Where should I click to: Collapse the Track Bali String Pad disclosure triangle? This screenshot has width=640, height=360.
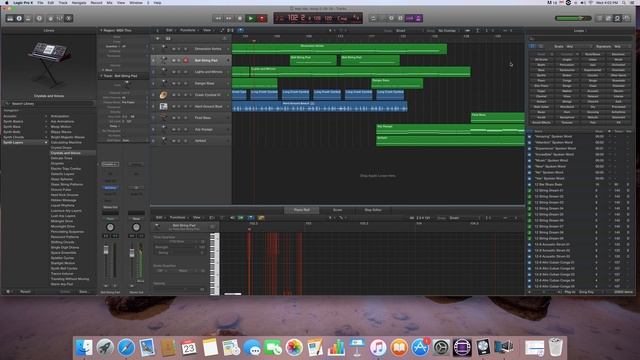(x=101, y=76)
